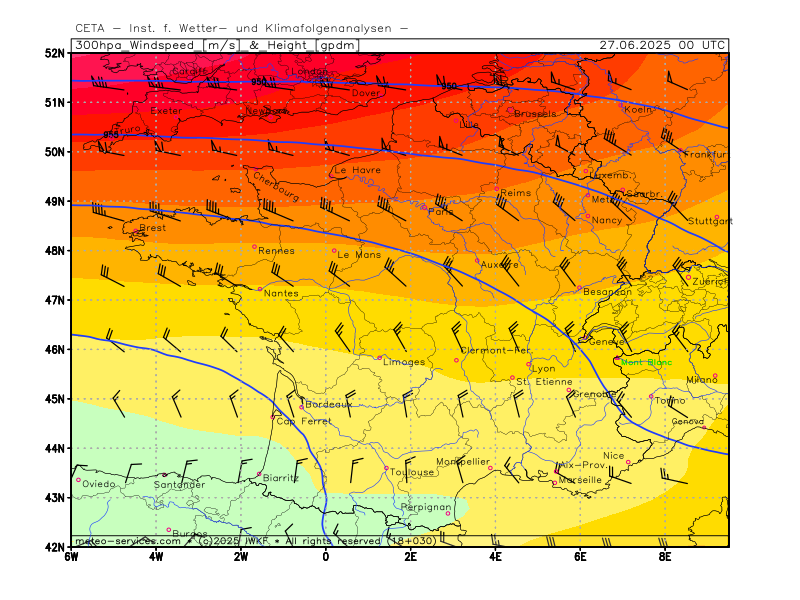Screen dimensions: 800x600
Task: Click the Cap Ferret label
Action: click(x=304, y=421)
